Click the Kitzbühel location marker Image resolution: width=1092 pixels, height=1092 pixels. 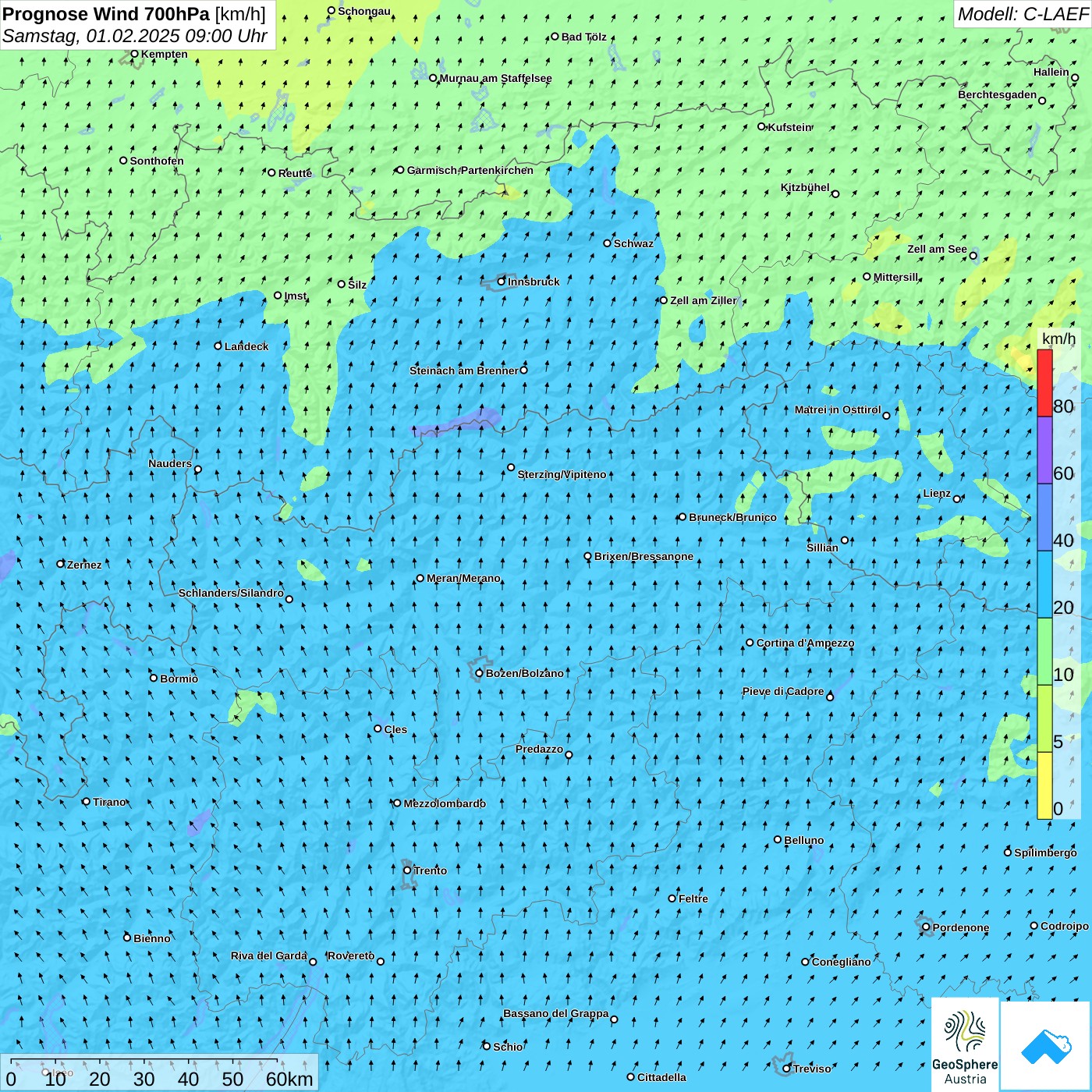[835, 194]
